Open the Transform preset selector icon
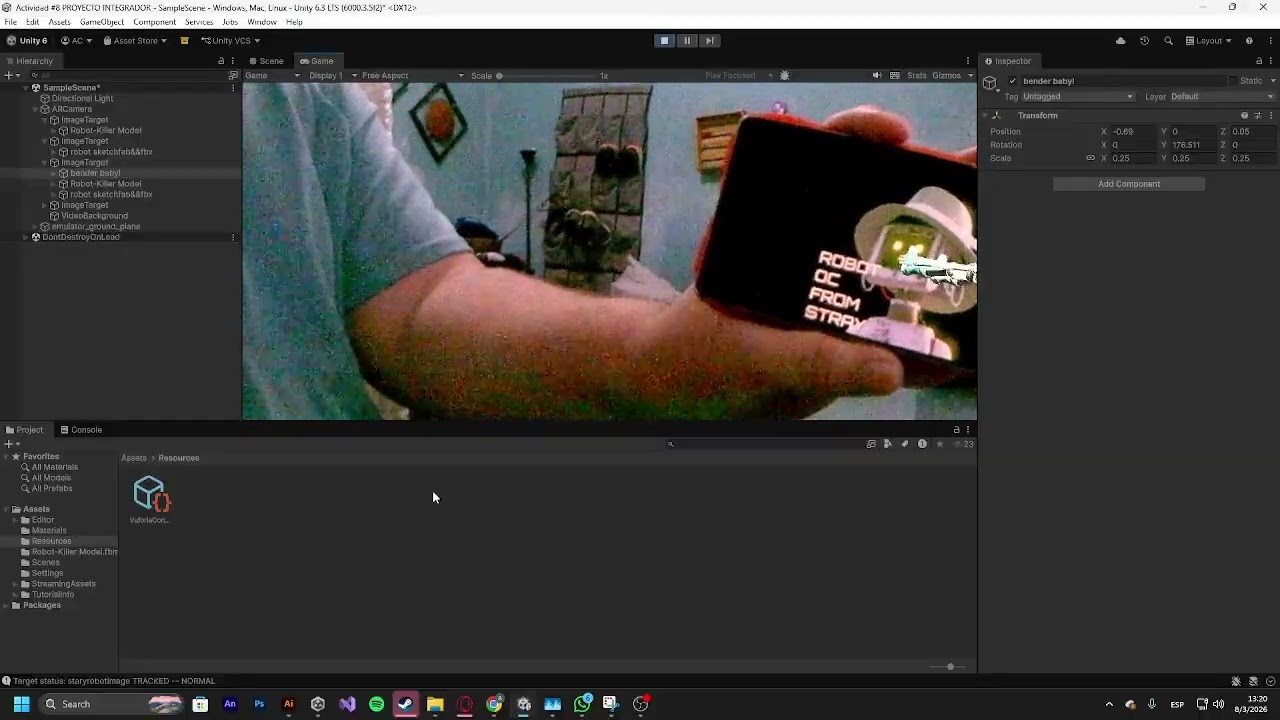Image resolution: width=1280 pixels, height=720 pixels. [1258, 116]
